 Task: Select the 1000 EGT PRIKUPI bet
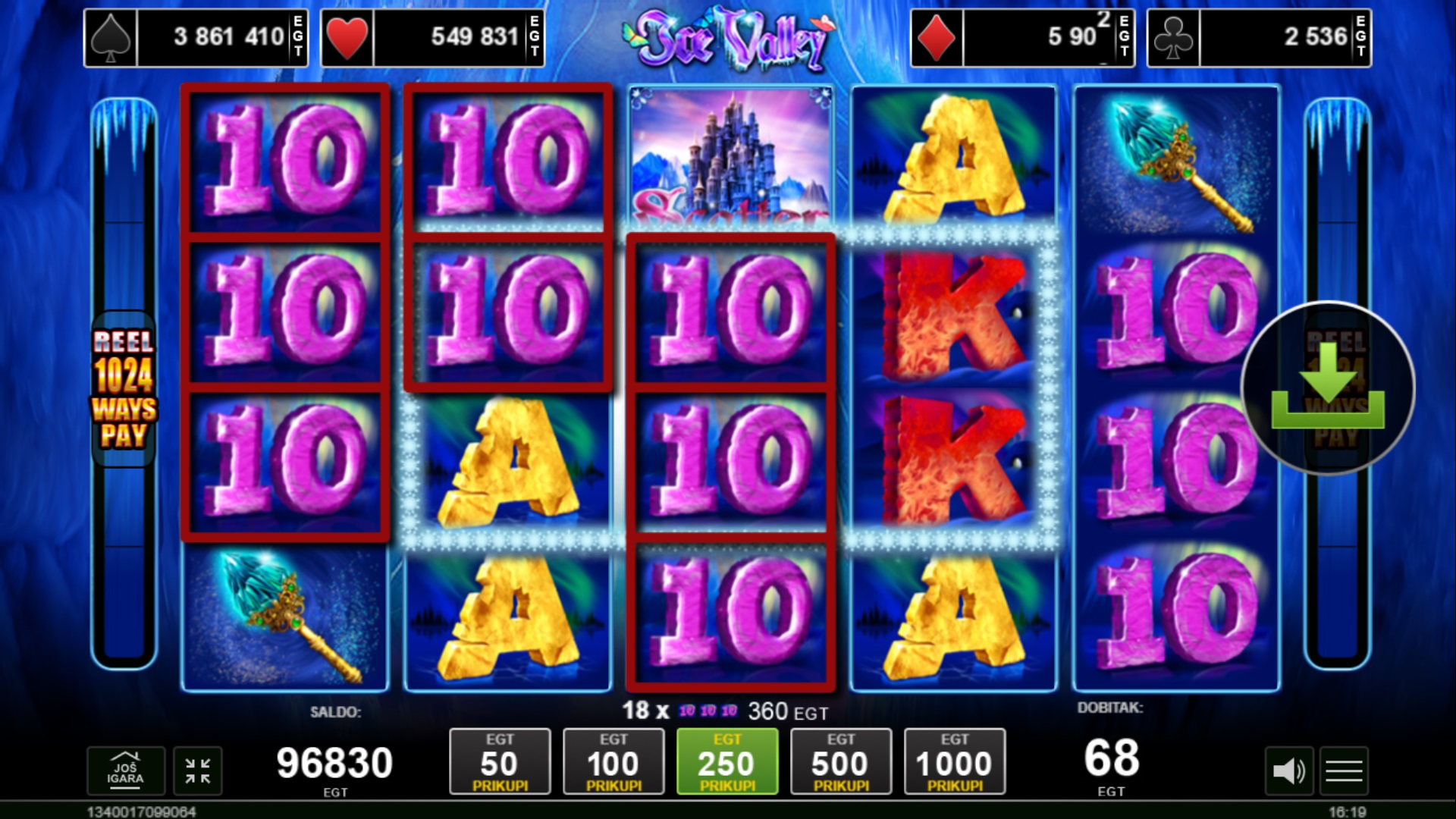pyautogui.click(x=955, y=761)
